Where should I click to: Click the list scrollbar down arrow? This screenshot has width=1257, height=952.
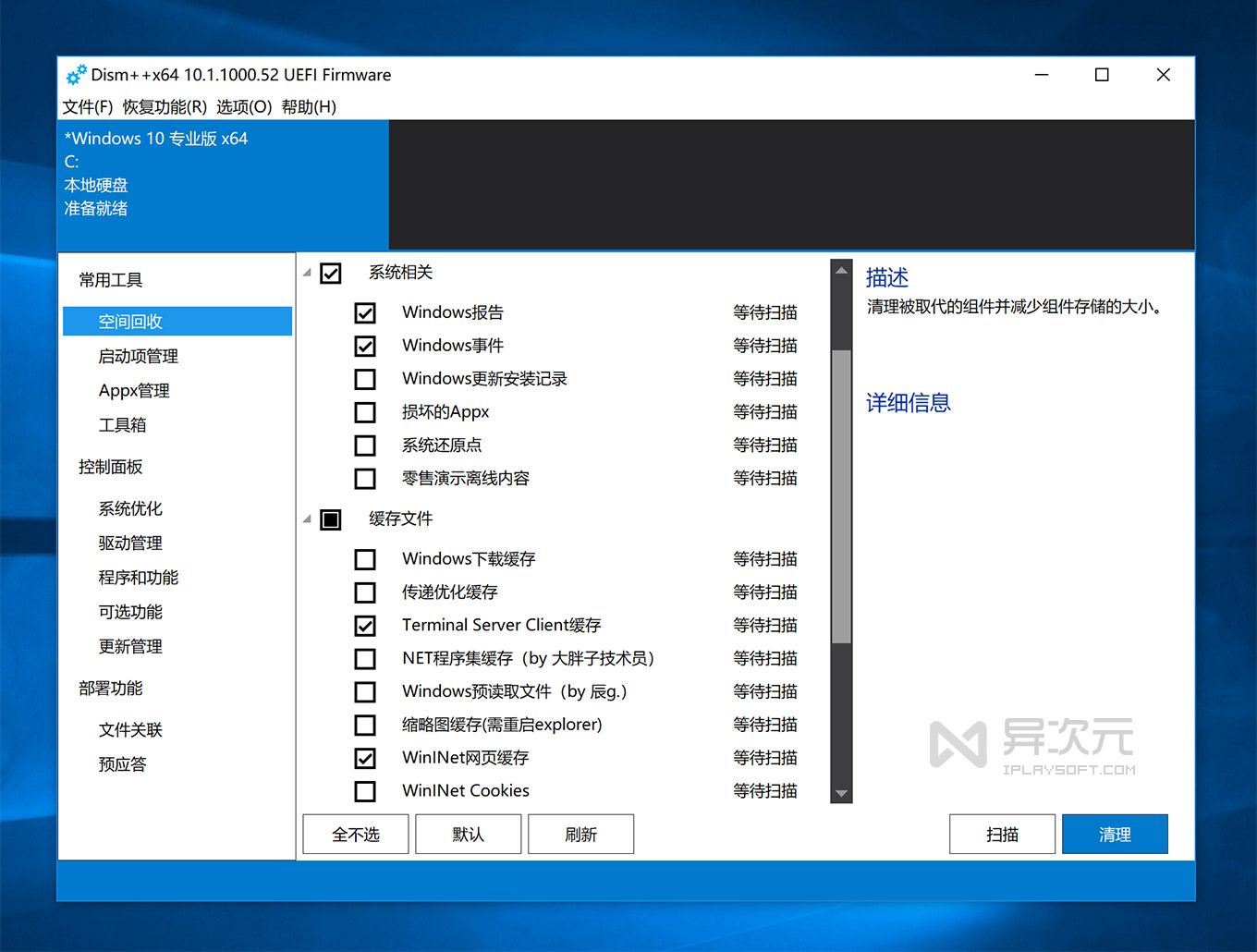[x=841, y=793]
